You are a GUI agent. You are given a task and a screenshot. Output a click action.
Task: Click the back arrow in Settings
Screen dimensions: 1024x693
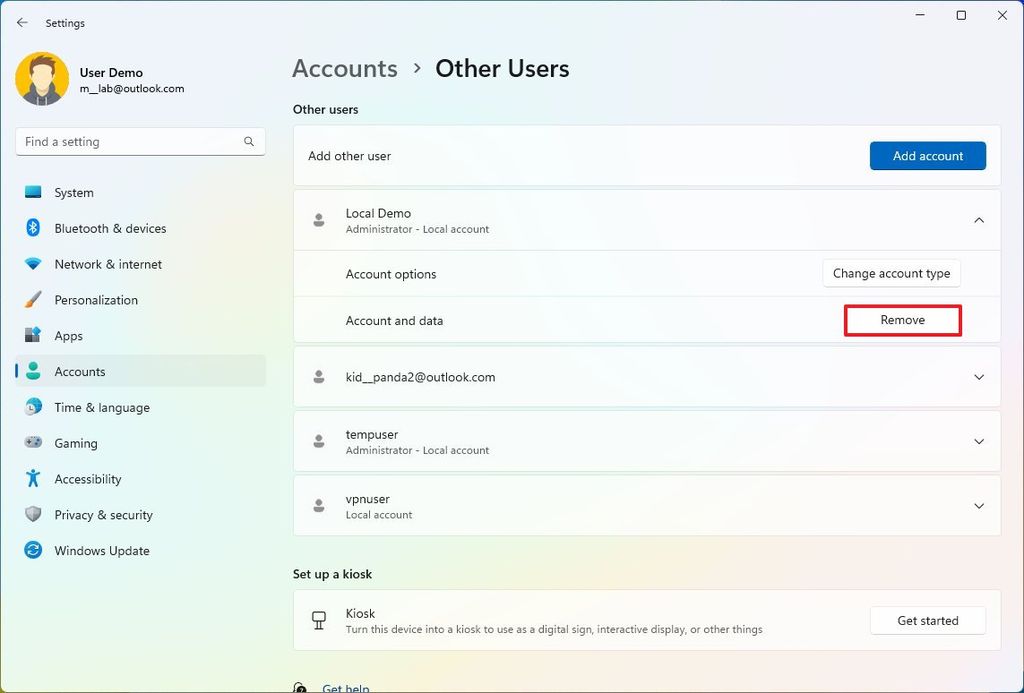click(22, 23)
